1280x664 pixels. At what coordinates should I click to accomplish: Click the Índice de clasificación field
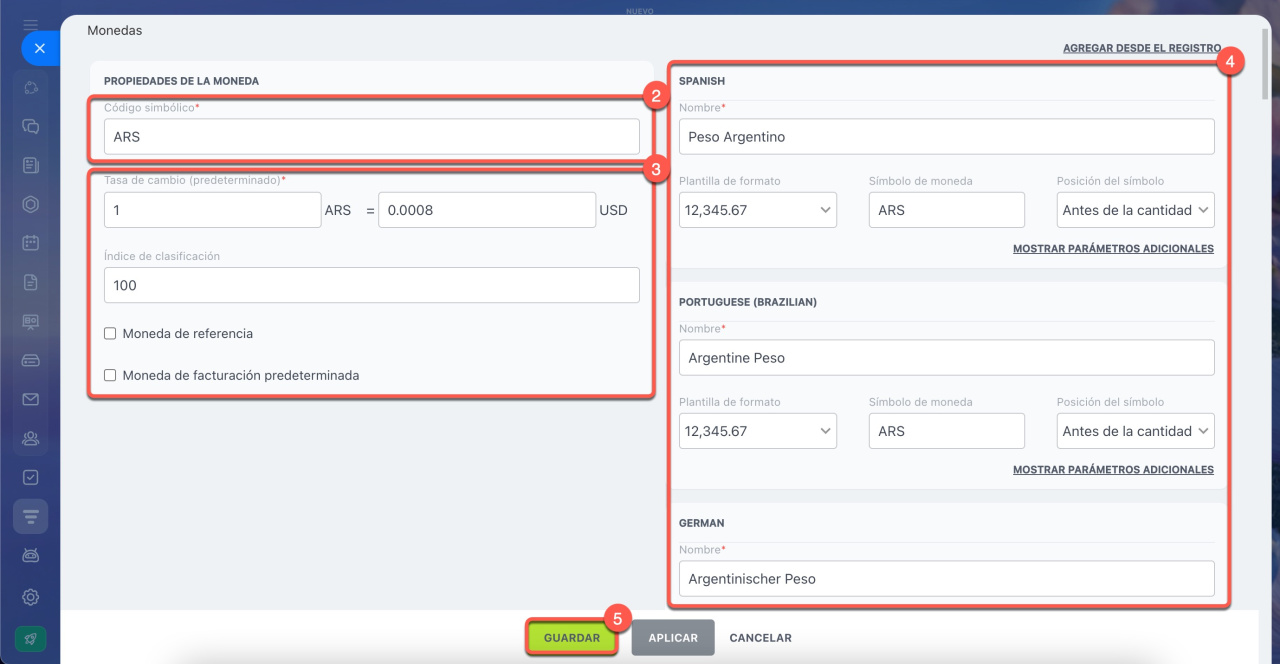[x=372, y=285]
